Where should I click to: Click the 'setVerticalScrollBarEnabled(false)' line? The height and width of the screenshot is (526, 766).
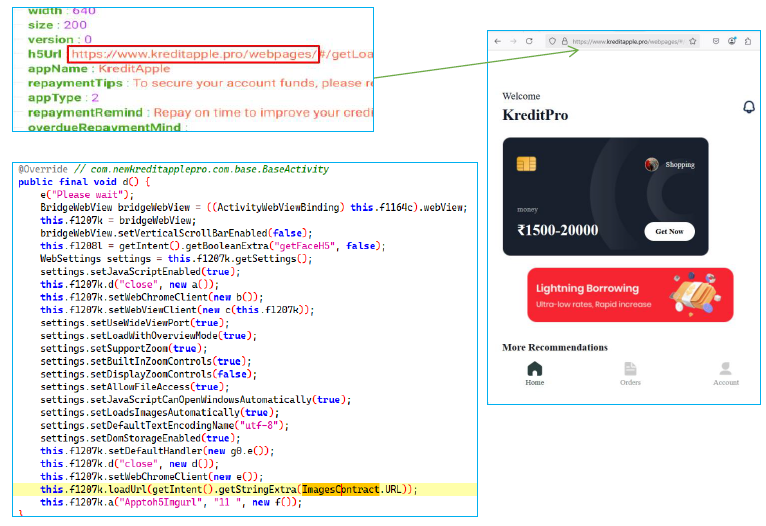(x=176, y=233)
